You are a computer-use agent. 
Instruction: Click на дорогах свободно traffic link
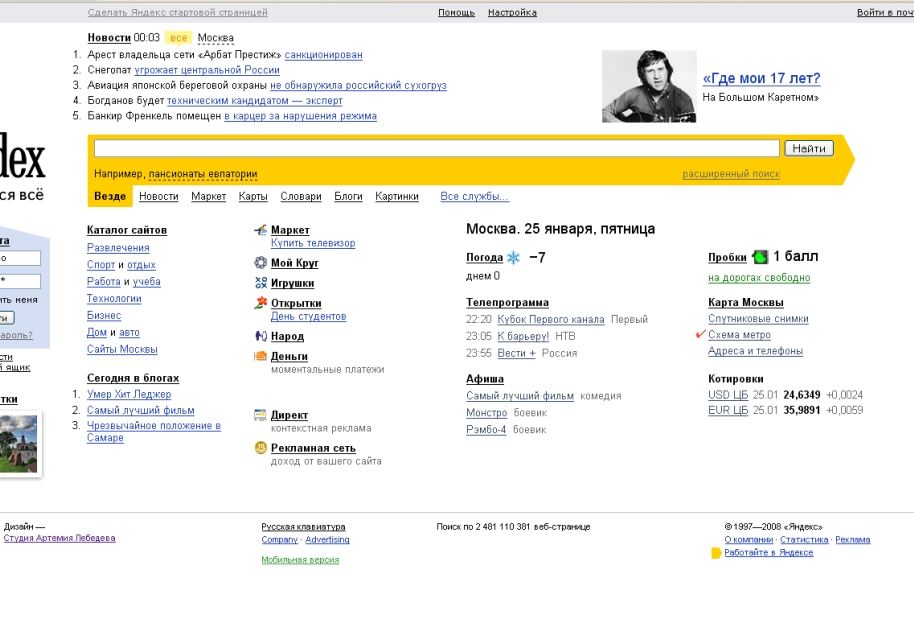pos(759,278)
